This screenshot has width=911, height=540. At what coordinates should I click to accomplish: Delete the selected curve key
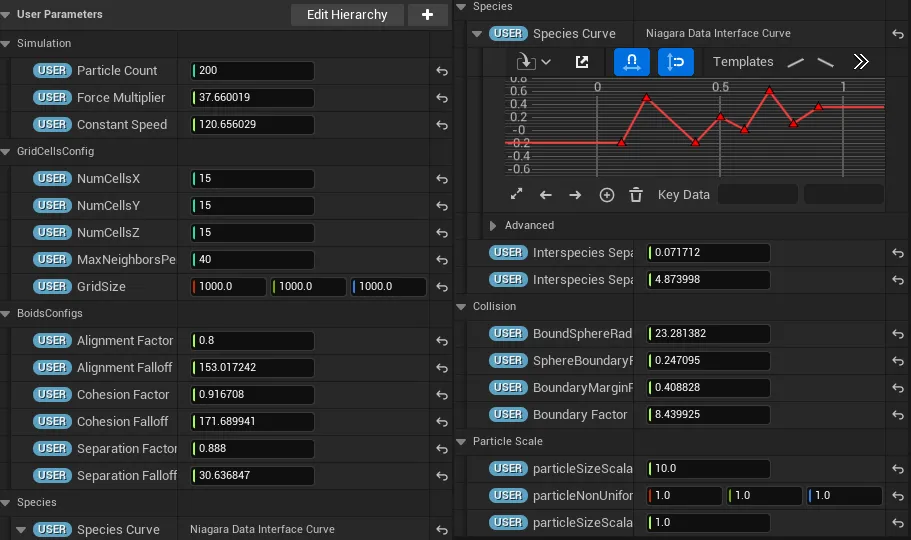click(636, 195)
